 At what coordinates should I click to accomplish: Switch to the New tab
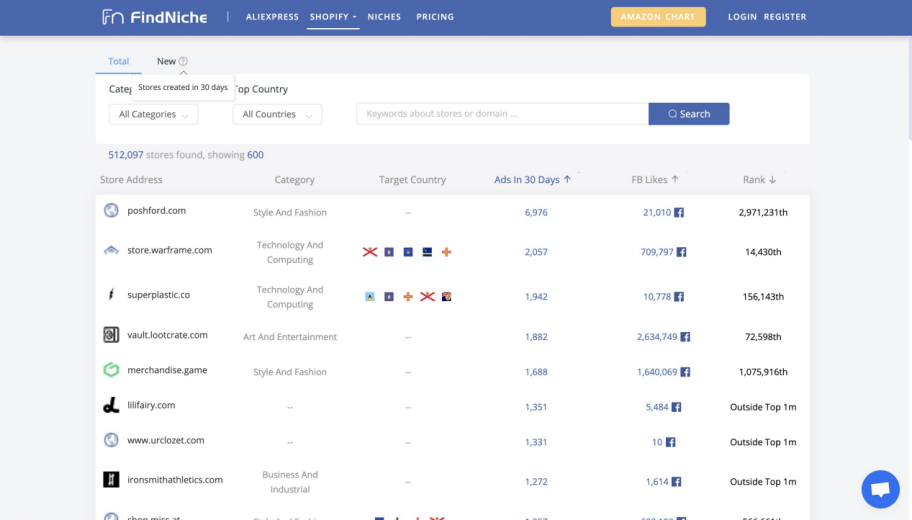(x=166, y=61)
